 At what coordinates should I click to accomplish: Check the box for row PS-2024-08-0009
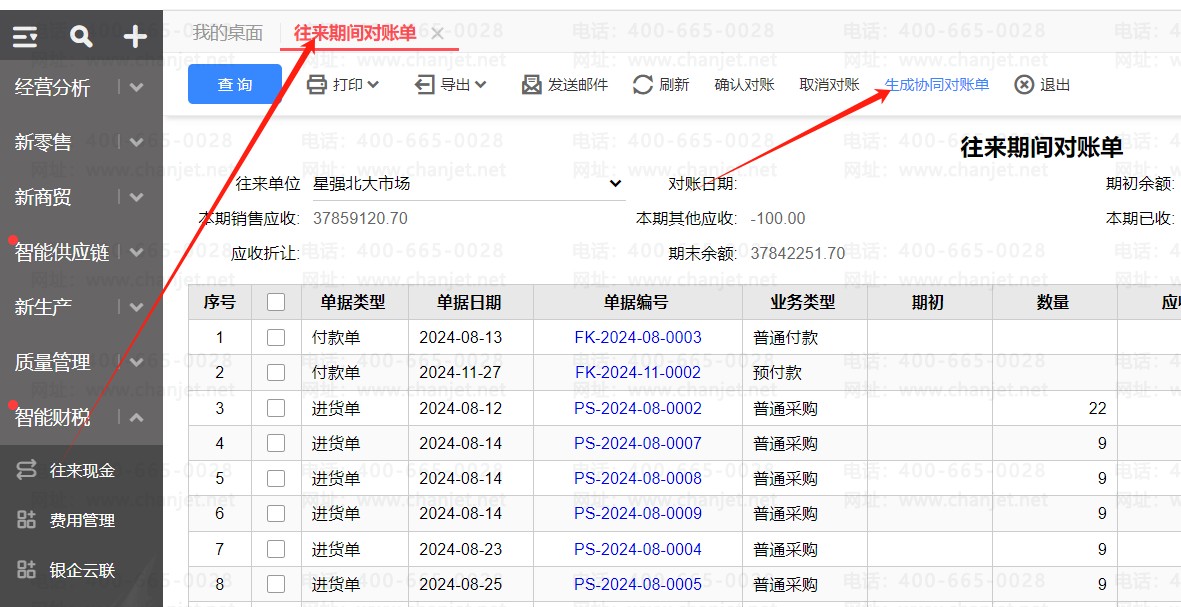tap(276, 514)
